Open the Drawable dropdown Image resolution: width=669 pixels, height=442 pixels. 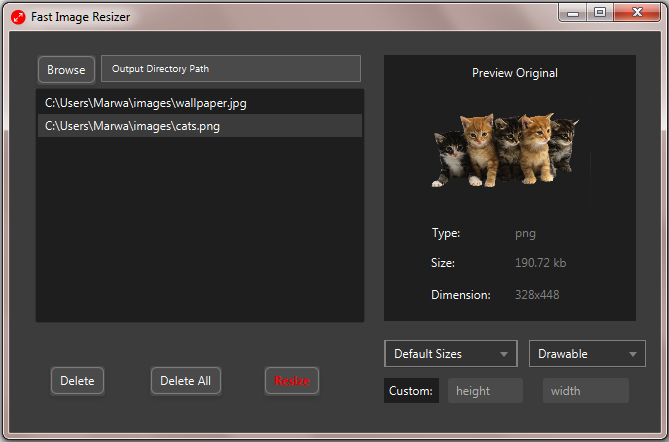click(587, 354)
